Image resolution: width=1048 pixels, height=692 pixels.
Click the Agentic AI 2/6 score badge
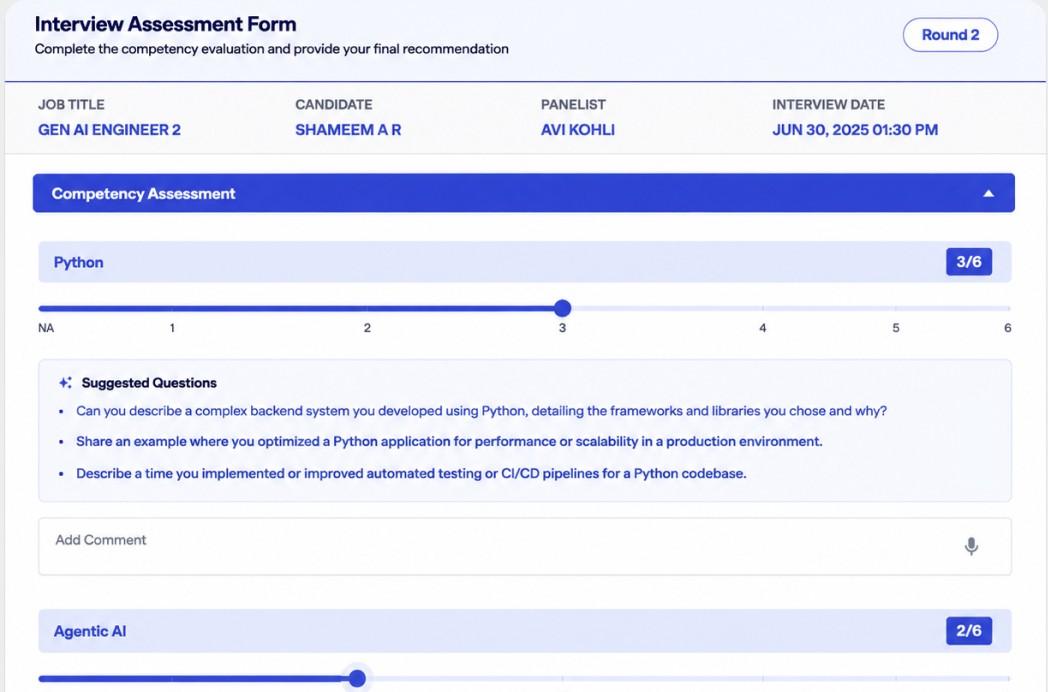tap(968, 630)
